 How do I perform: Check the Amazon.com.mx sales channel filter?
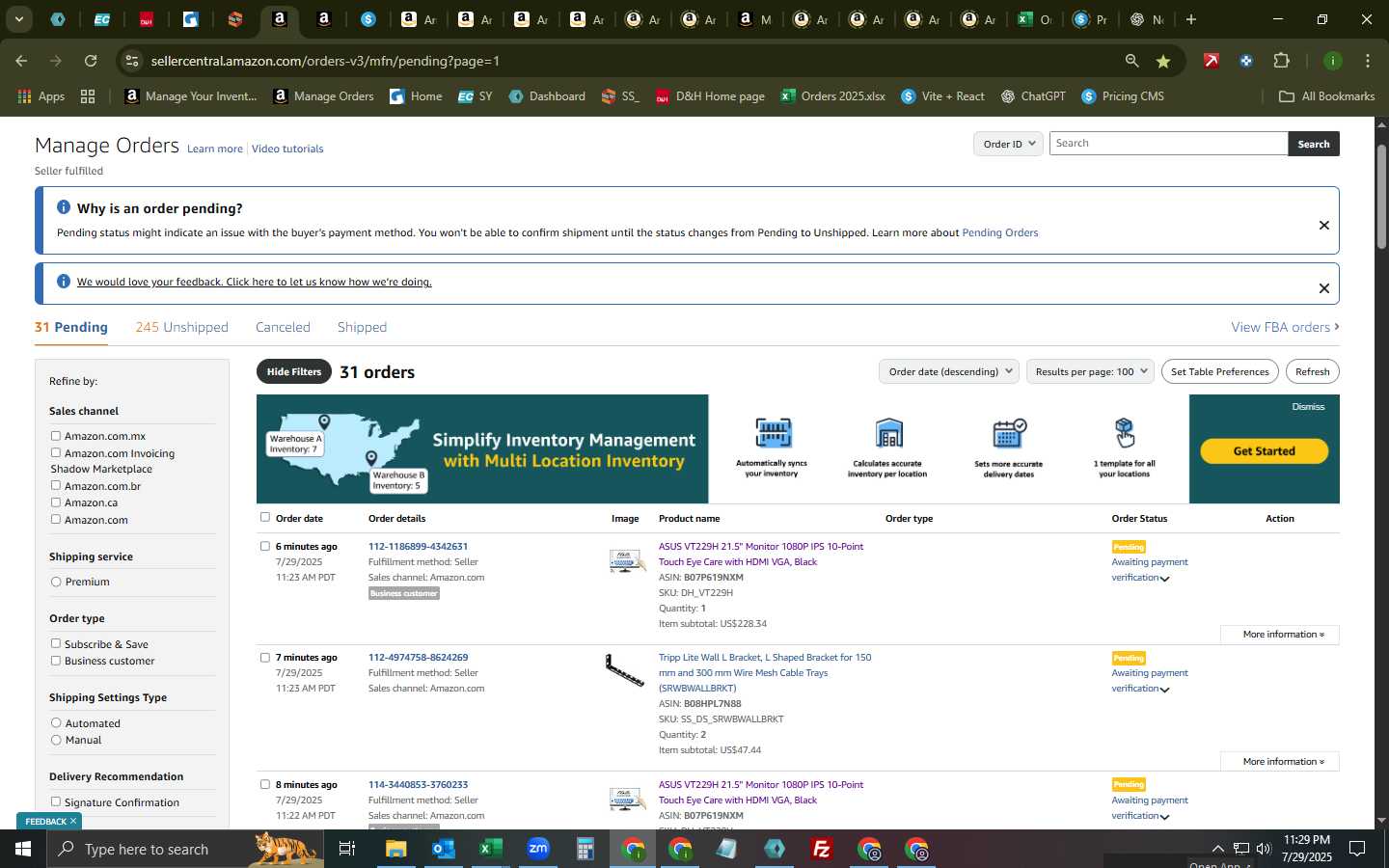(56, 436)
